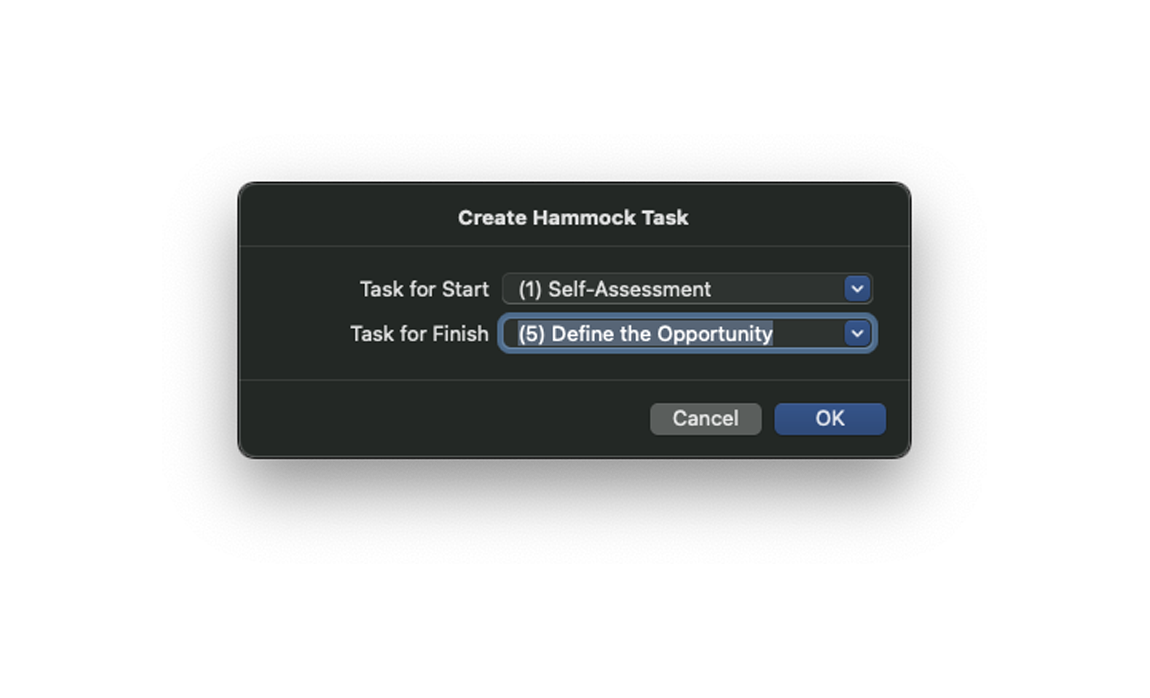Click the Task for Finish combo box field
The height and width of the screenshot is (698, 1150).
pos(687,334)
